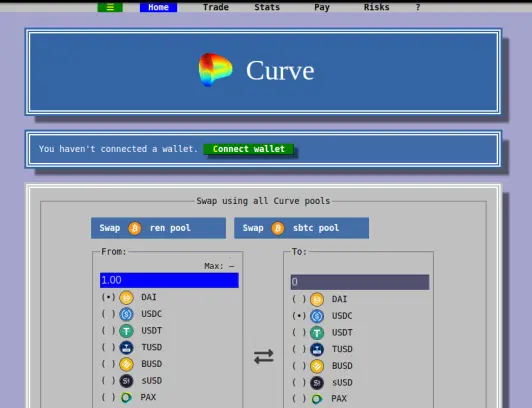This screenshot has height=408, width=532.
Task: Click the DAI label in From list
Action: (x=149, y=297)
